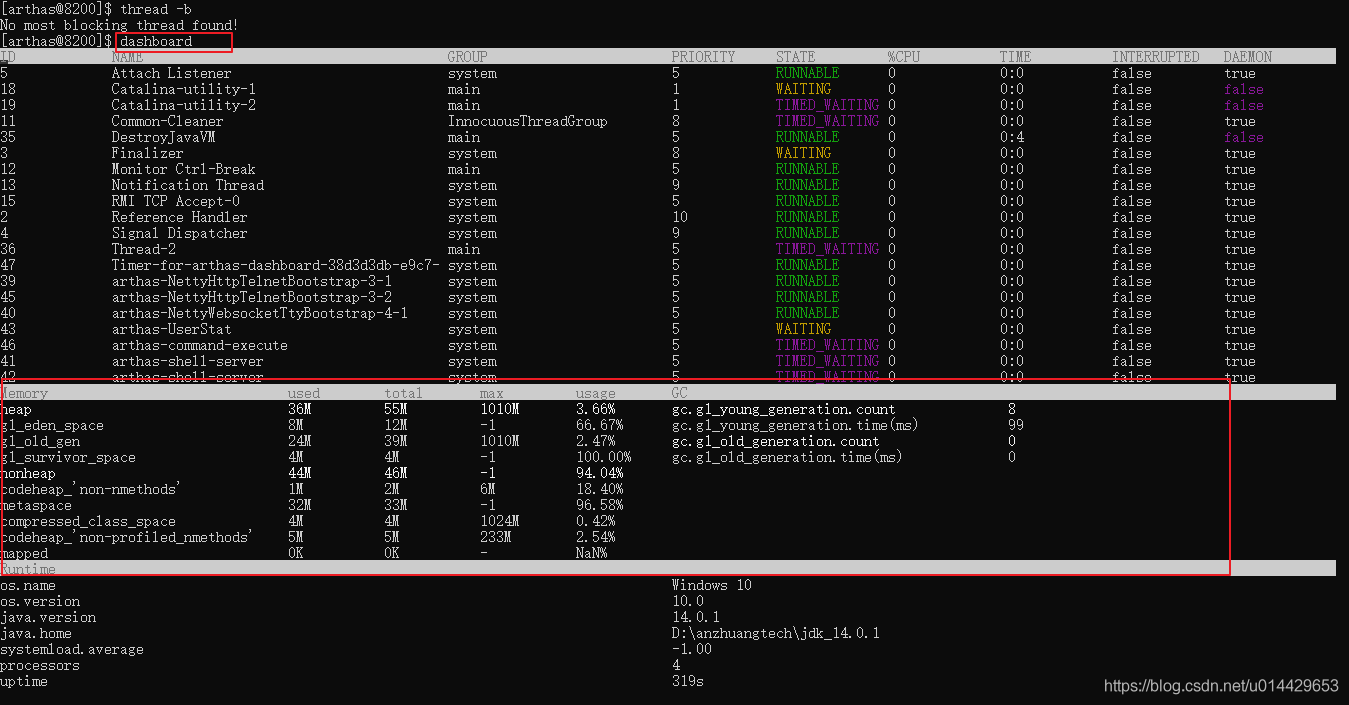The height and width of the screenshot is (705, 1349).
Task: Select the "Finalizer" thread name
Action: pos(147,153)
